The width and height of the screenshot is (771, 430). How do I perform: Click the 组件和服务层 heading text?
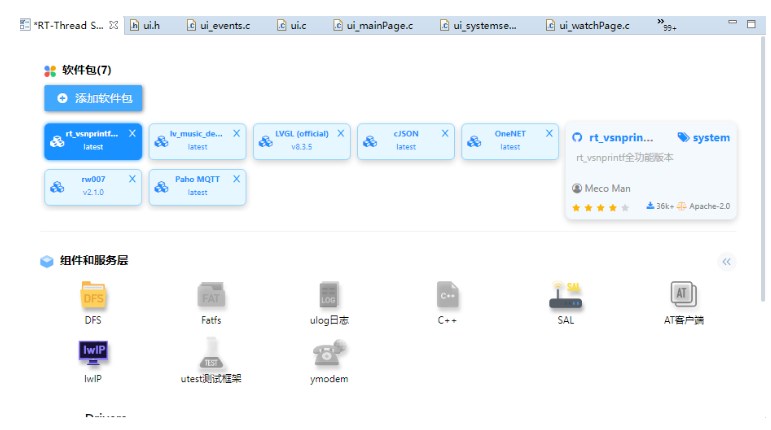pyautogui.click(x=94, y=260)
